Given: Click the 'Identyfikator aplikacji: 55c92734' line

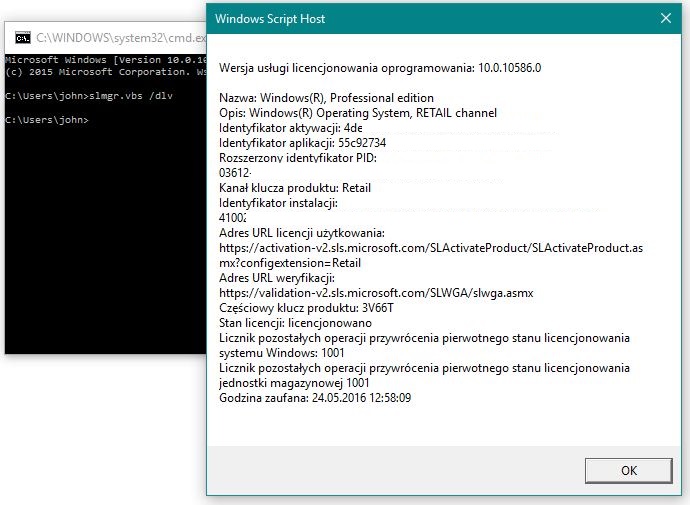Looking at the screenshot, I should pos(303,143).
